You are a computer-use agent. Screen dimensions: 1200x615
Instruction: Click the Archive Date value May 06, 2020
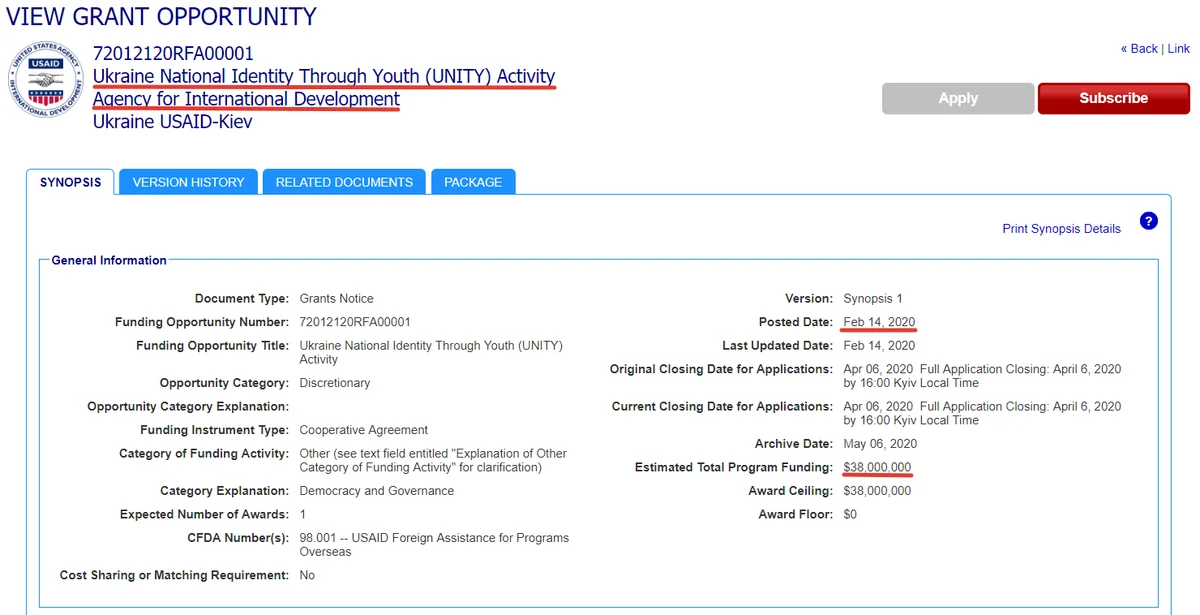click(880, 444)
